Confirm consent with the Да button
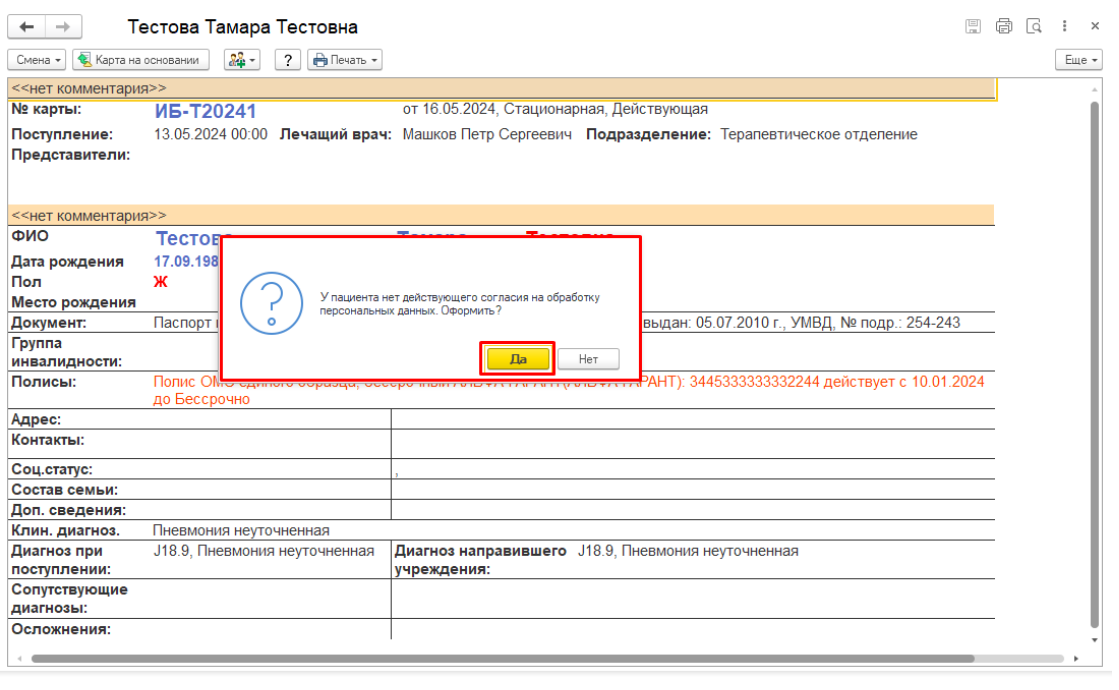This screenshot has height=690, width=1119. pos(518,358)
